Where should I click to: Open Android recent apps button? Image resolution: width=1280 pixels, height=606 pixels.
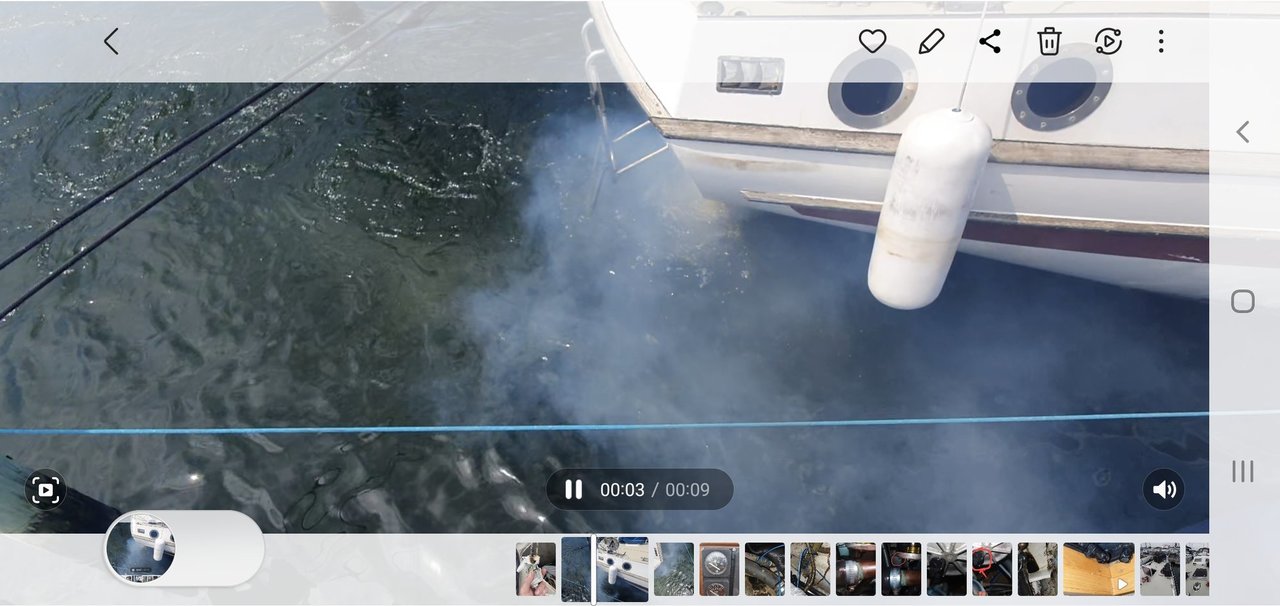[1242, 472]
